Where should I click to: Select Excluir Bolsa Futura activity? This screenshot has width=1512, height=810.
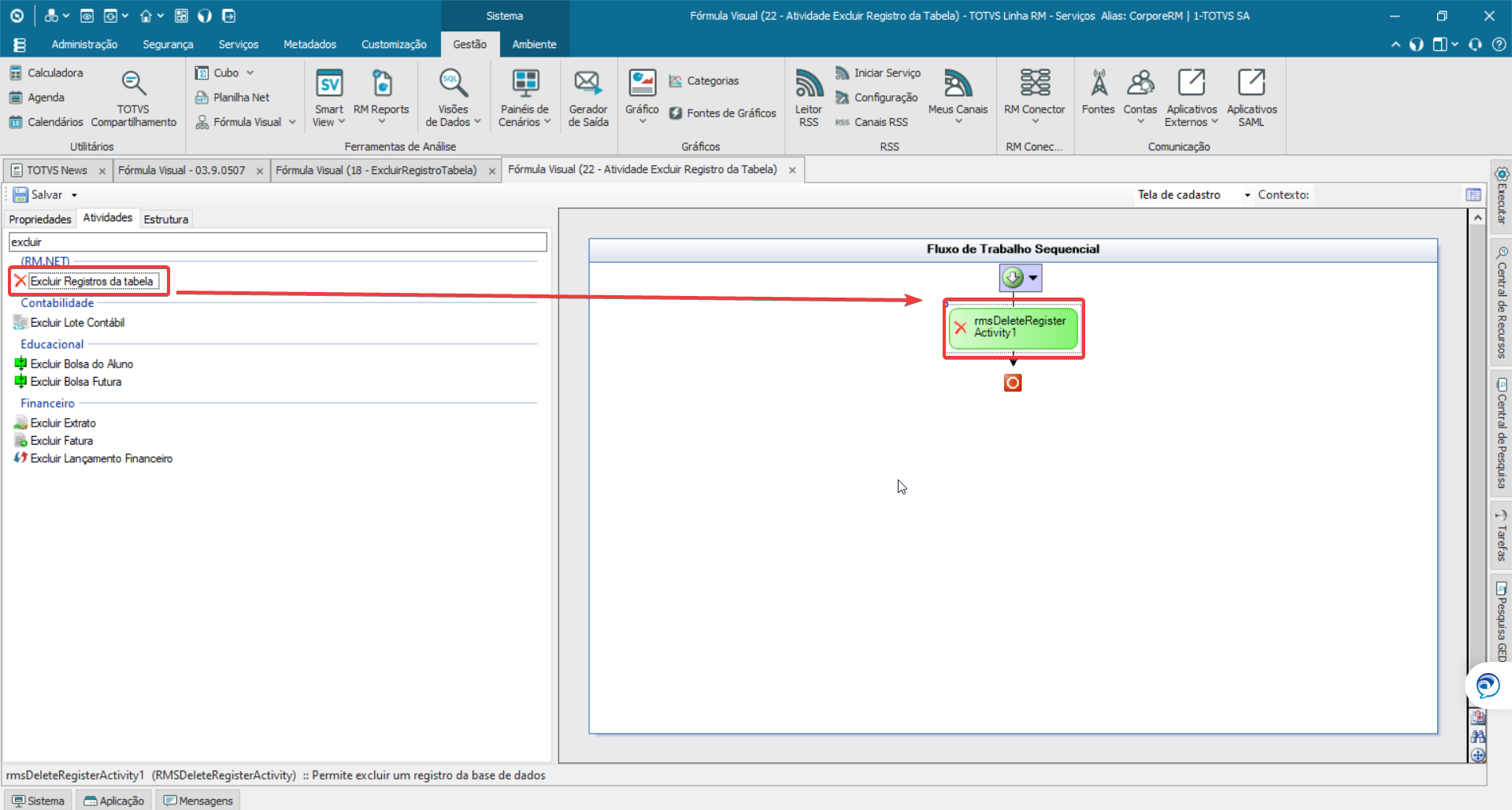tap(68, 382)
